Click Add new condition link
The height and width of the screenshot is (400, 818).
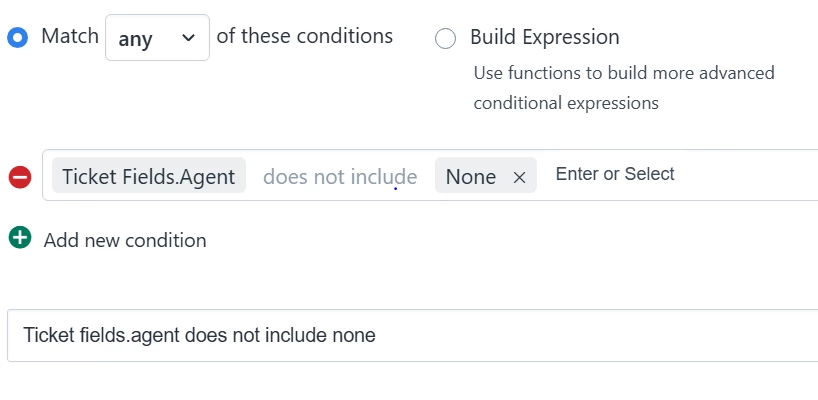[125, 240]
